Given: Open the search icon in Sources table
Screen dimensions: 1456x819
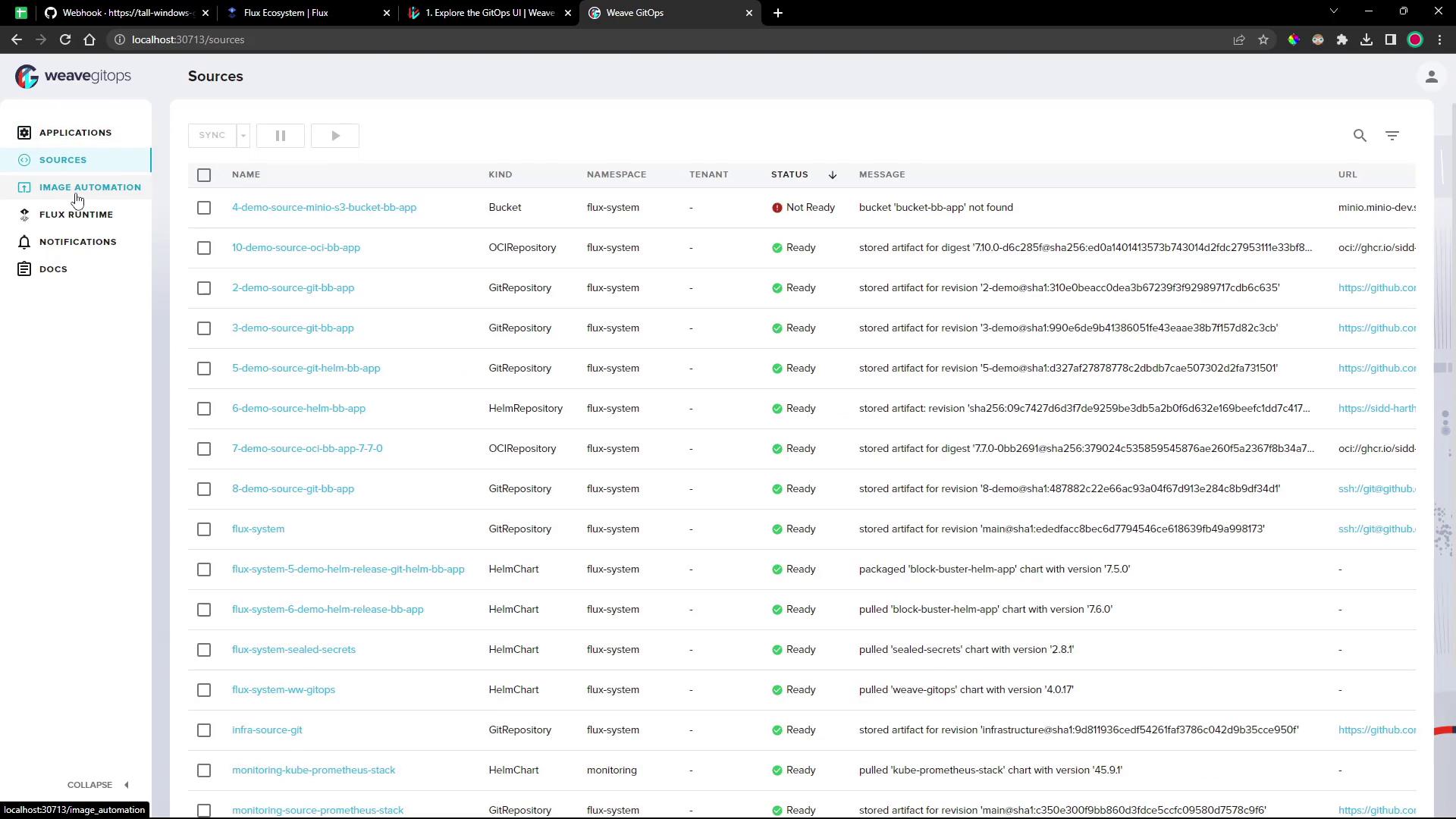Looking at the screenshot, I should coord(1360,136).
